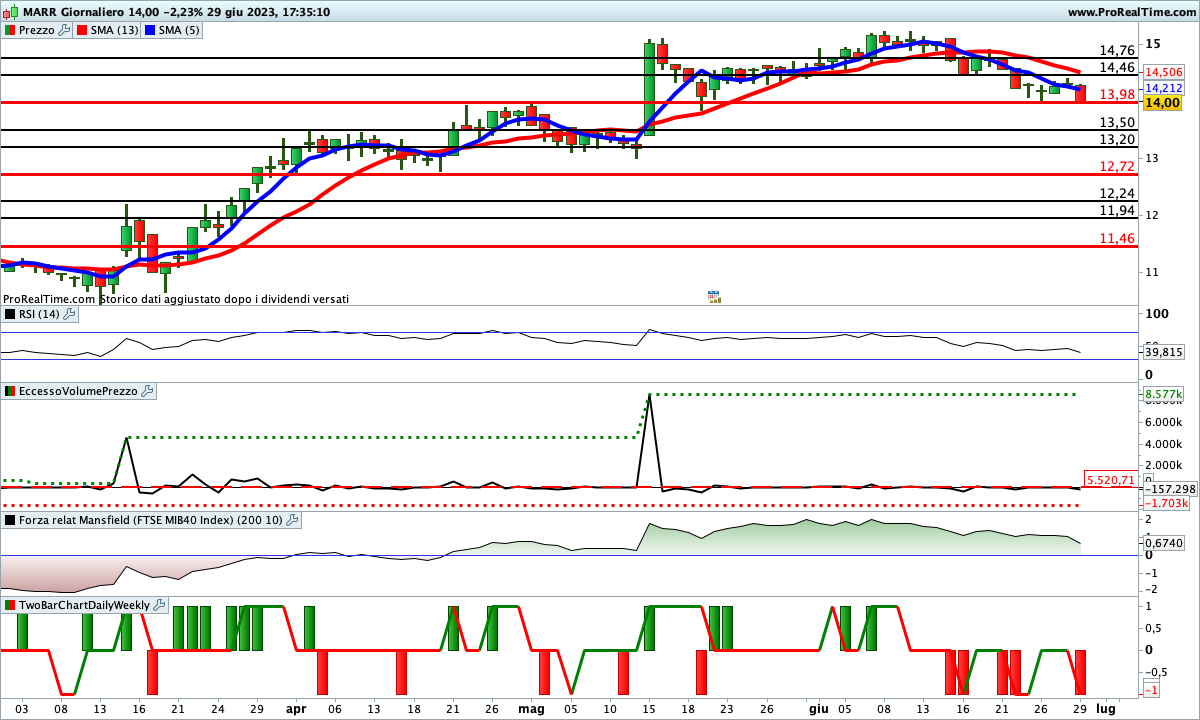Click the black RSI (14) color swatch
Screen dimensions: 1200x720
pyautogui.click(x=9, y=314)
